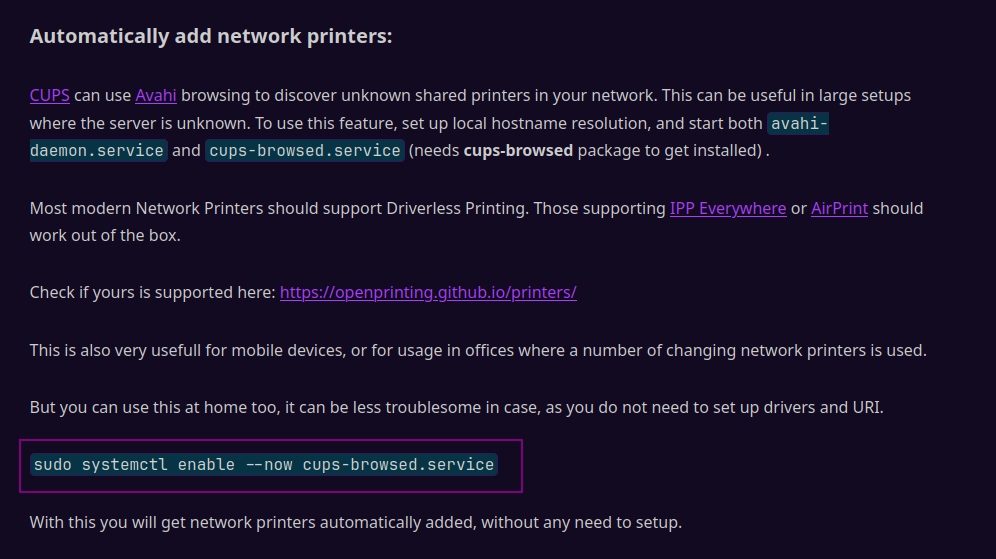Screen dimensions: 996x559
Task: Click the 'Driverless Printing' phrase
Action: click(x=455, y=208)
